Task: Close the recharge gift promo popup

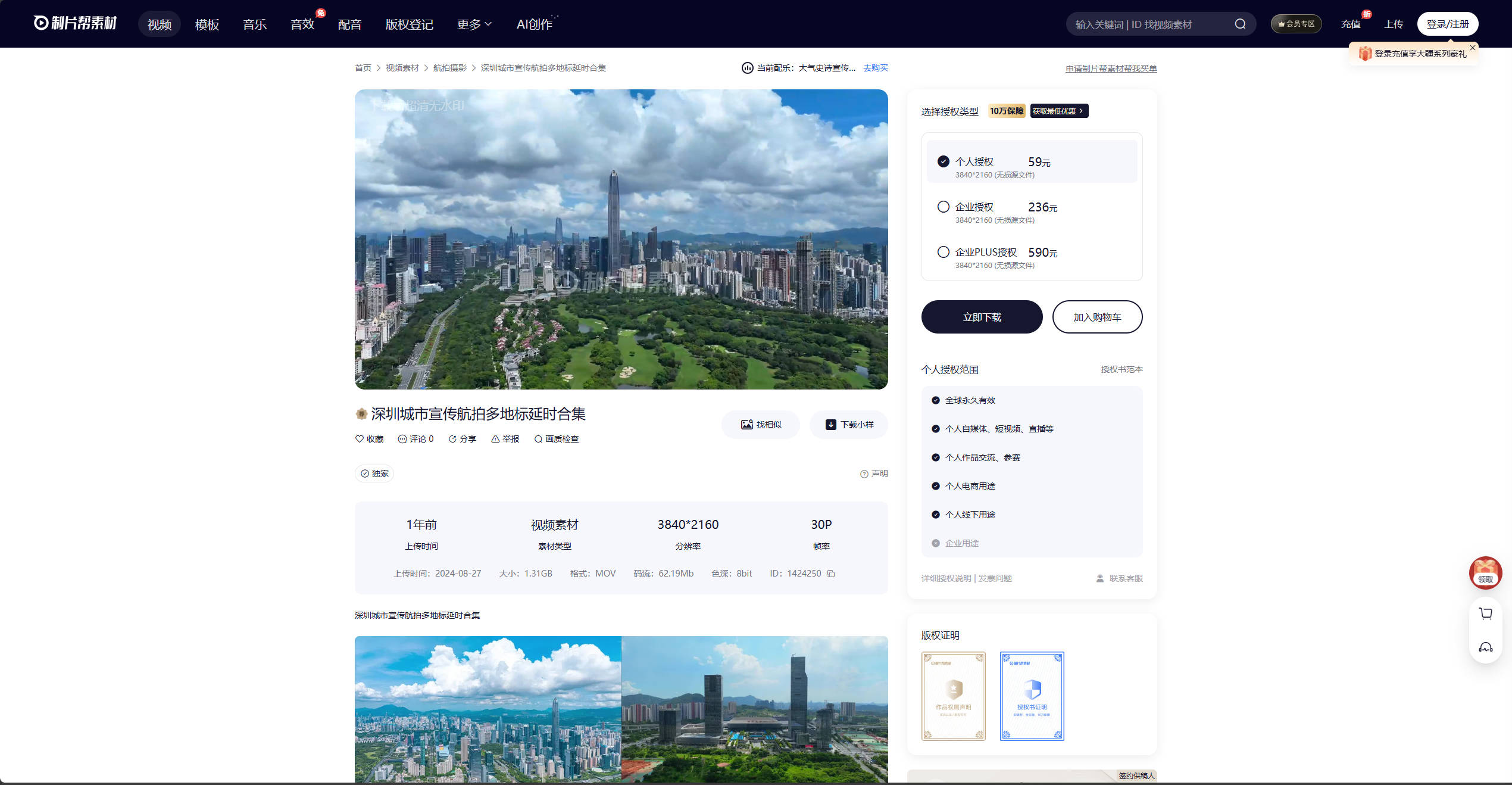Action: click(x=1473, y=48)
